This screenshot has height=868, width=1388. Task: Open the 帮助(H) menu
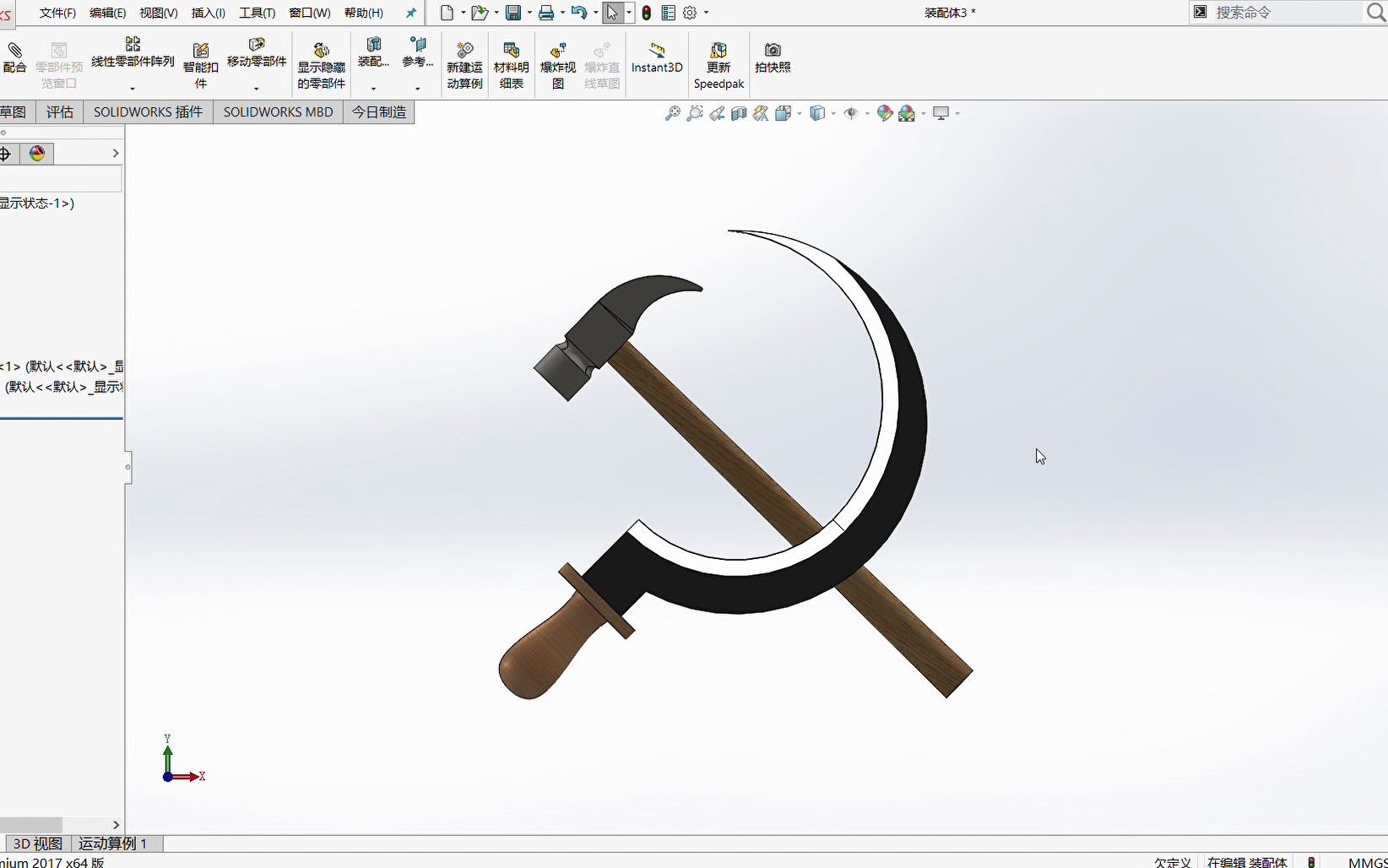[363, 13]
